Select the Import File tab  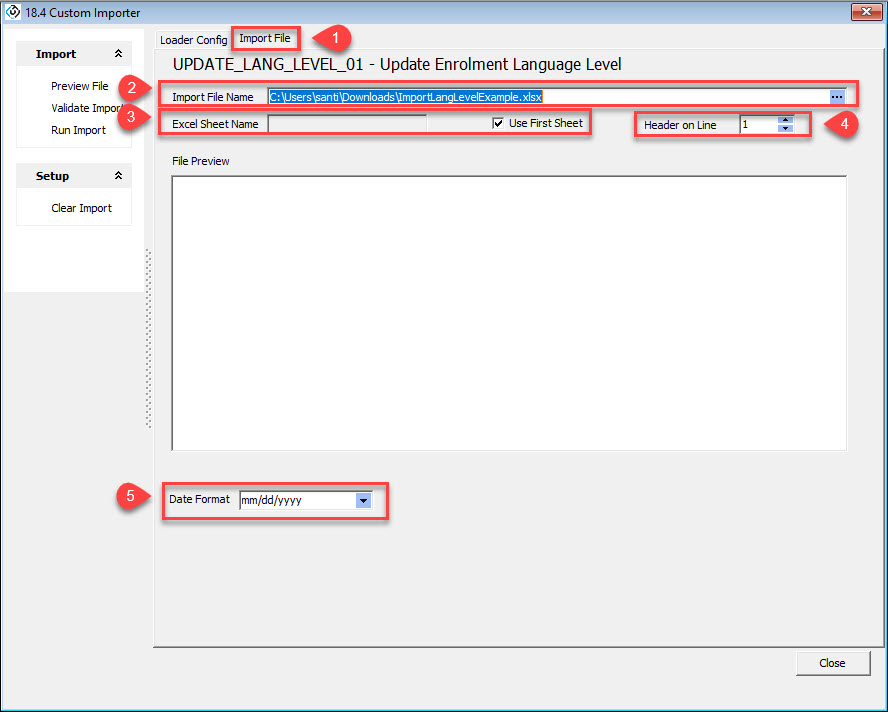coord(265,39)
